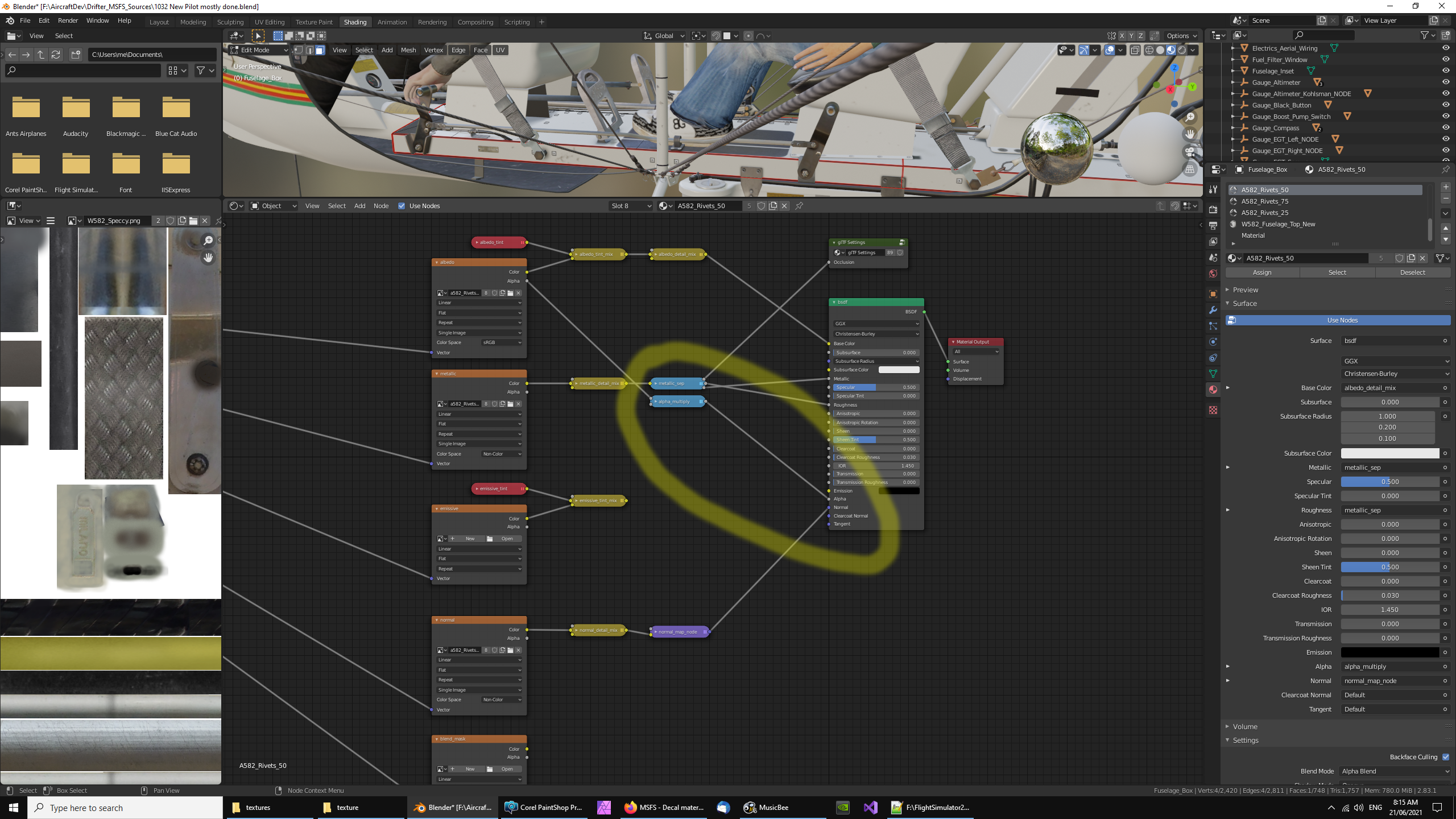
Task: Open the Render properties tab
Action: pos(1213,209)
